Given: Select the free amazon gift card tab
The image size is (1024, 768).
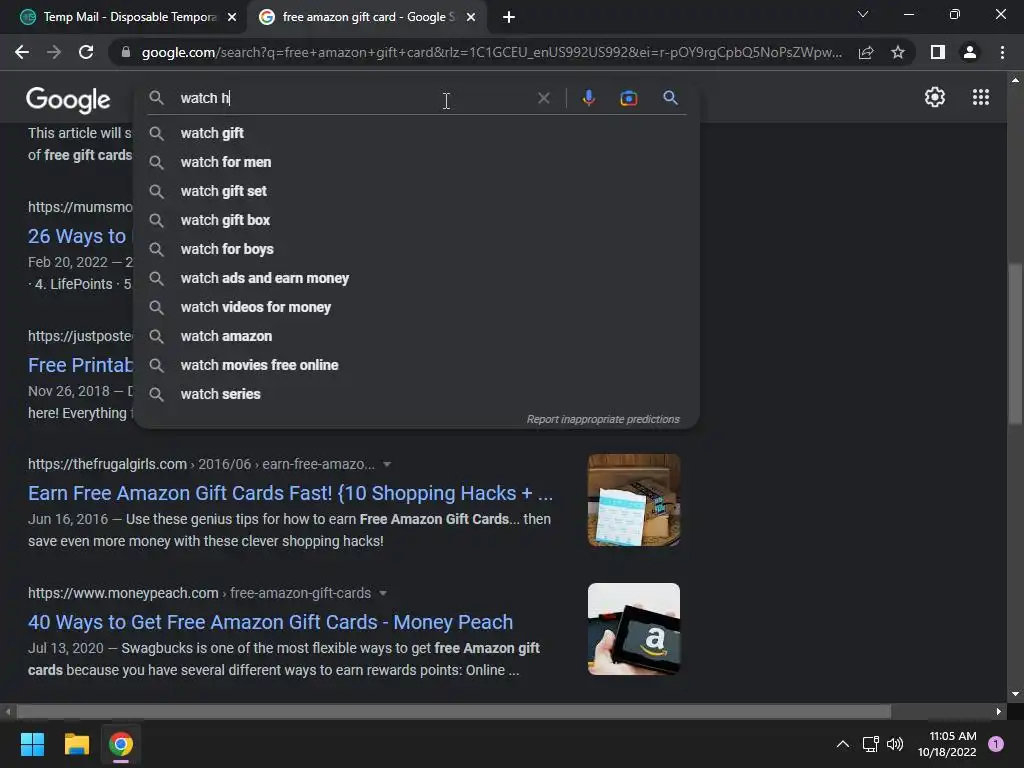Looking at the screenshot, I should pos(367,17).
